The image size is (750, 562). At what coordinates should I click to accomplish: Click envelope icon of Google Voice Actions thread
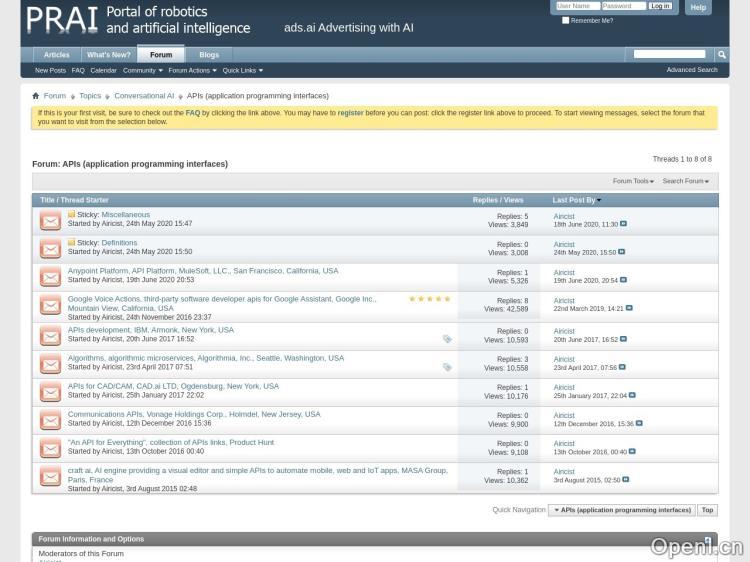(50, 306)
